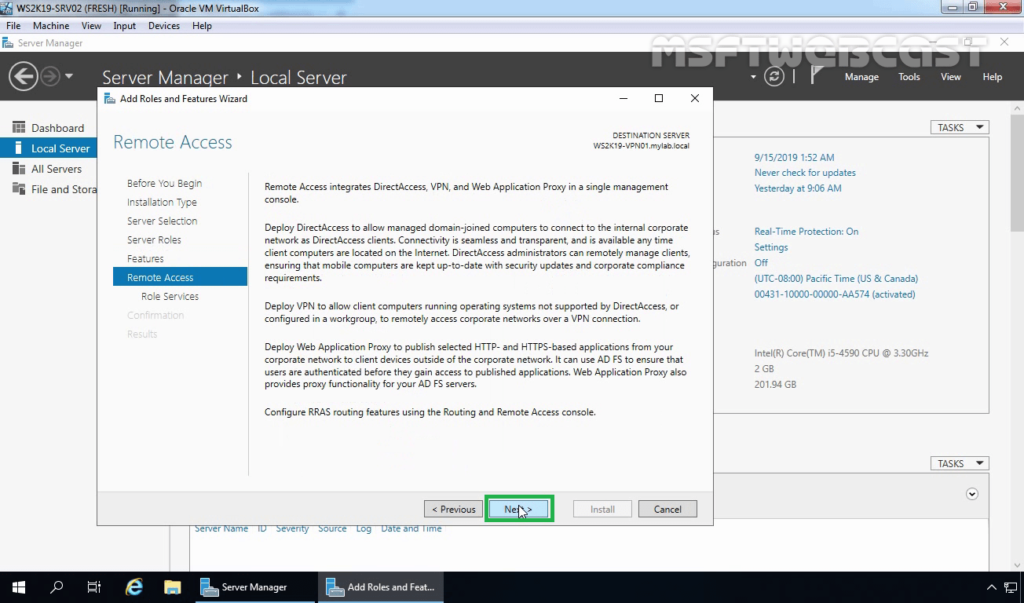This screenshot has width=1024, height=603.
Task: Open VirtualBox Devices menu
Action: (x=163, y=25)
